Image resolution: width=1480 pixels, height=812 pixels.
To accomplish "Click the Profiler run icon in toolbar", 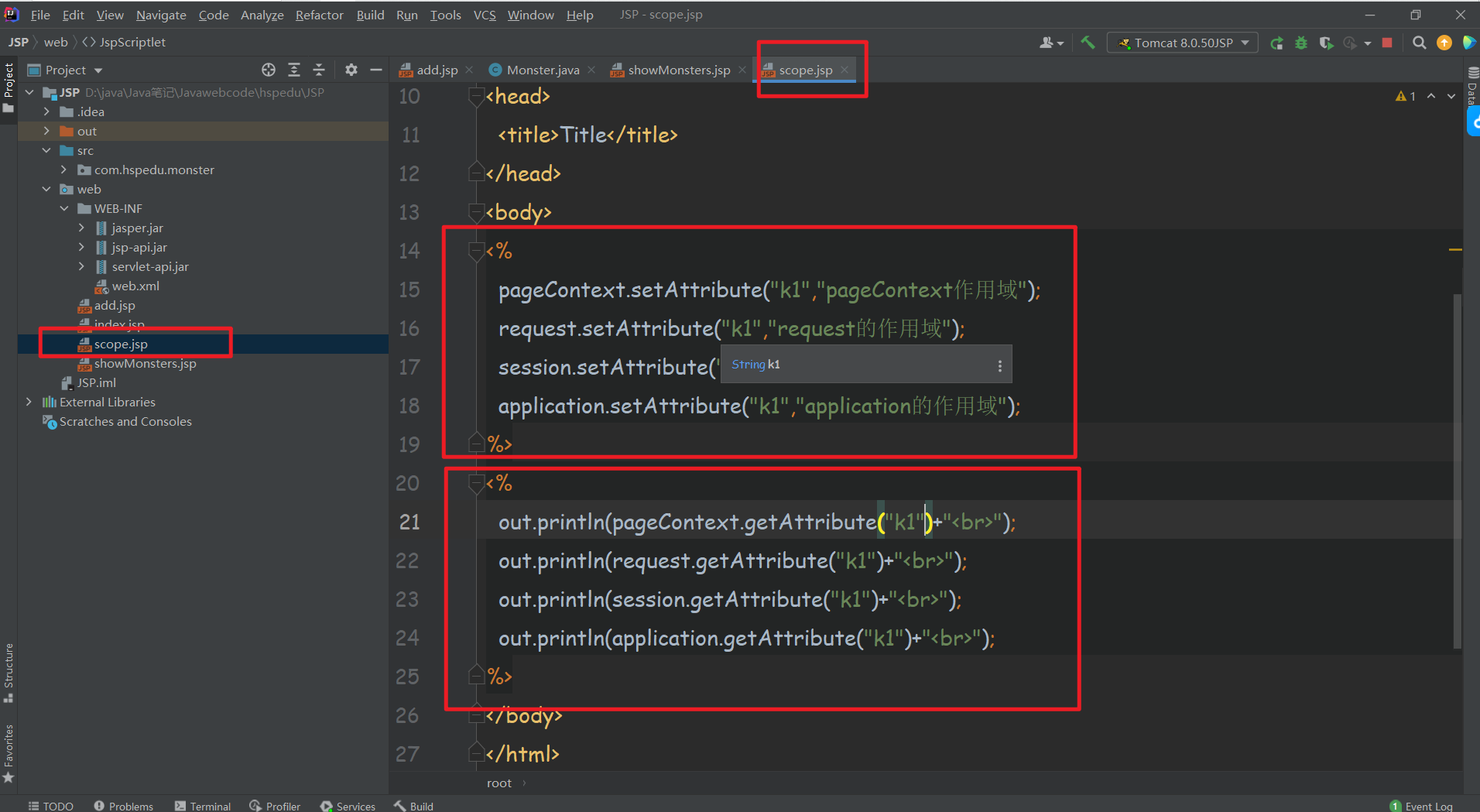I will tap(1350, 43).
